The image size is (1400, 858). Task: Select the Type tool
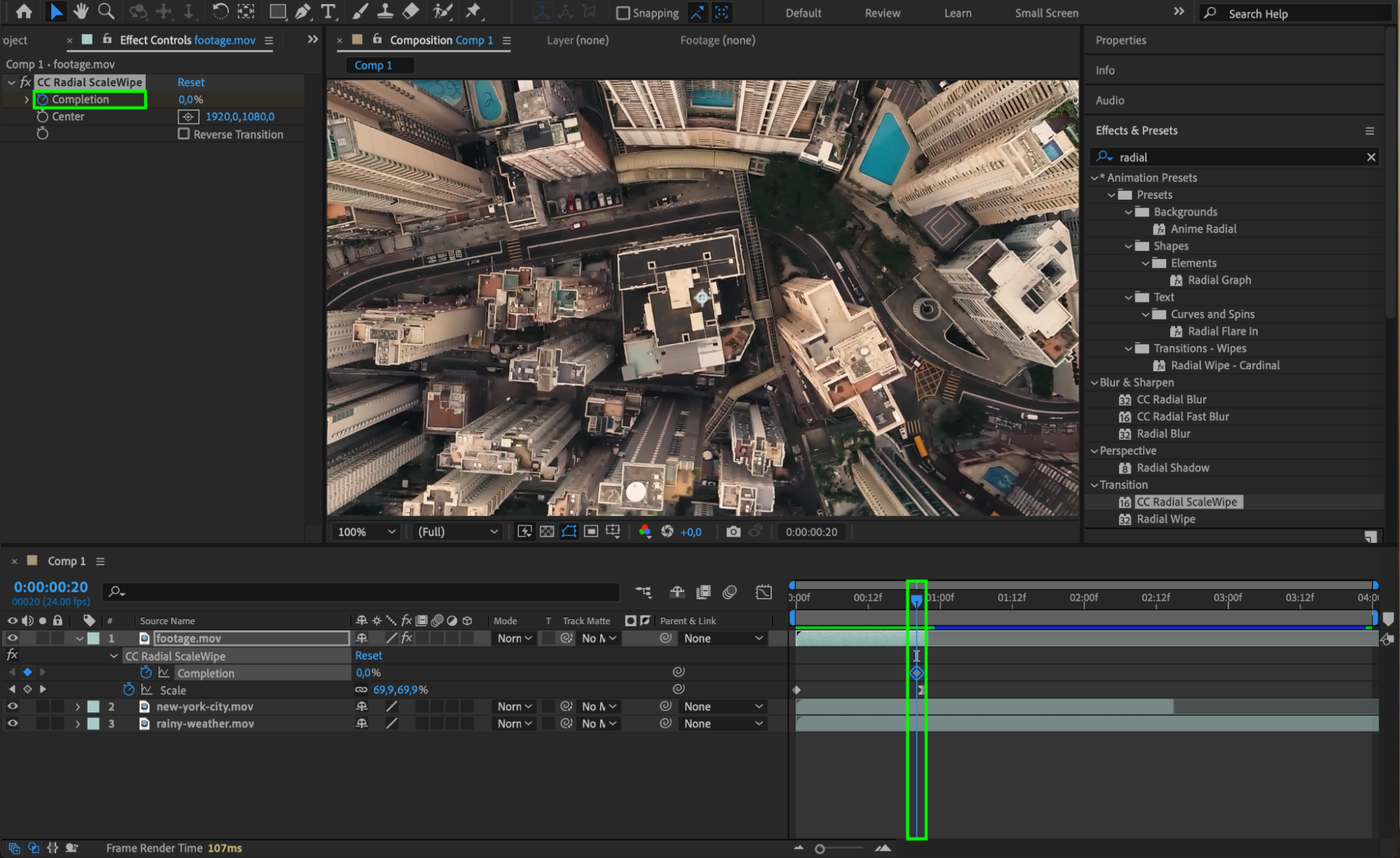click(328, 11)
